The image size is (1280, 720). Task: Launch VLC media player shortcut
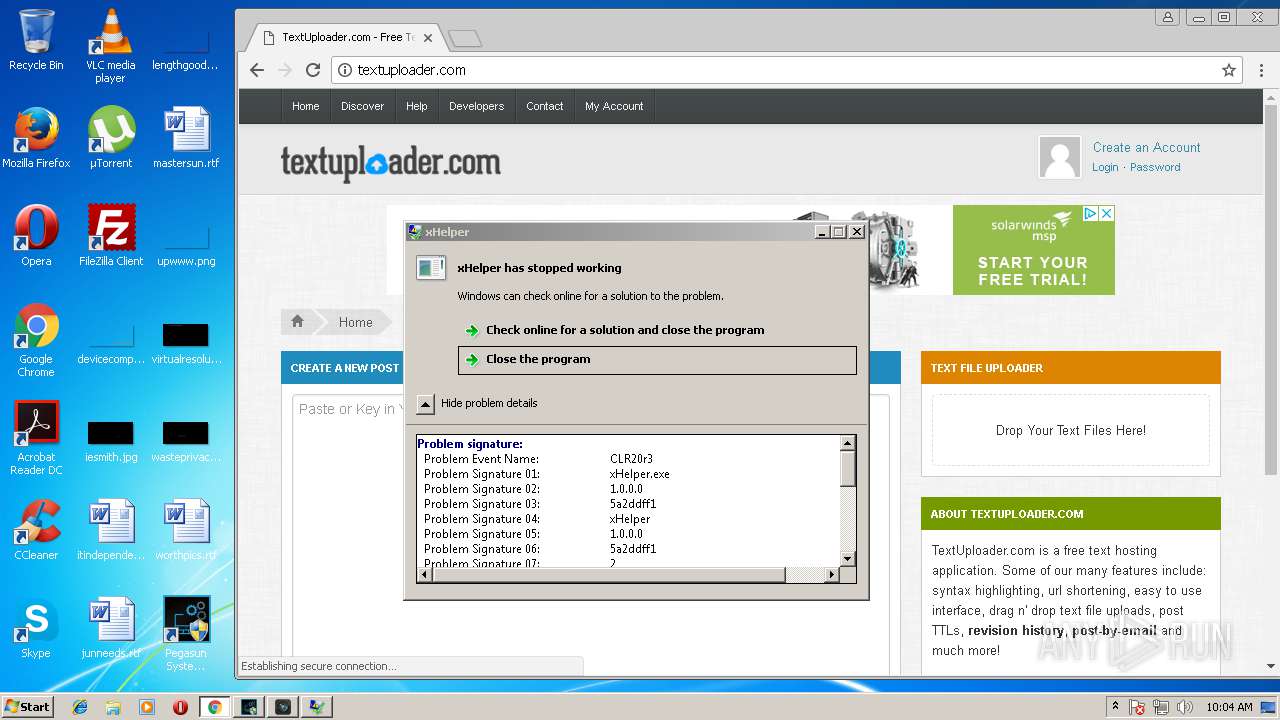click(110, 46)
